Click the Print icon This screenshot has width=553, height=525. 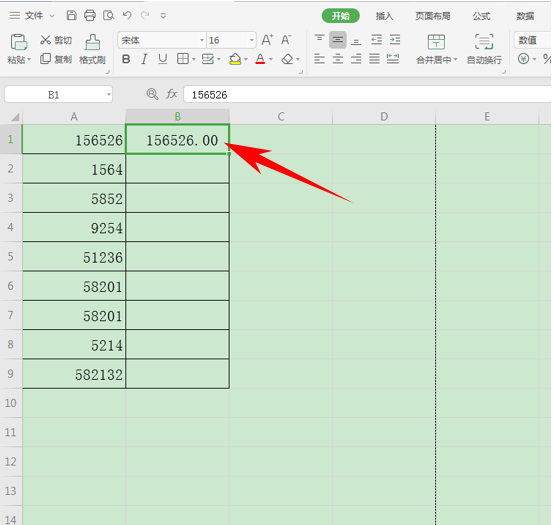90,16
